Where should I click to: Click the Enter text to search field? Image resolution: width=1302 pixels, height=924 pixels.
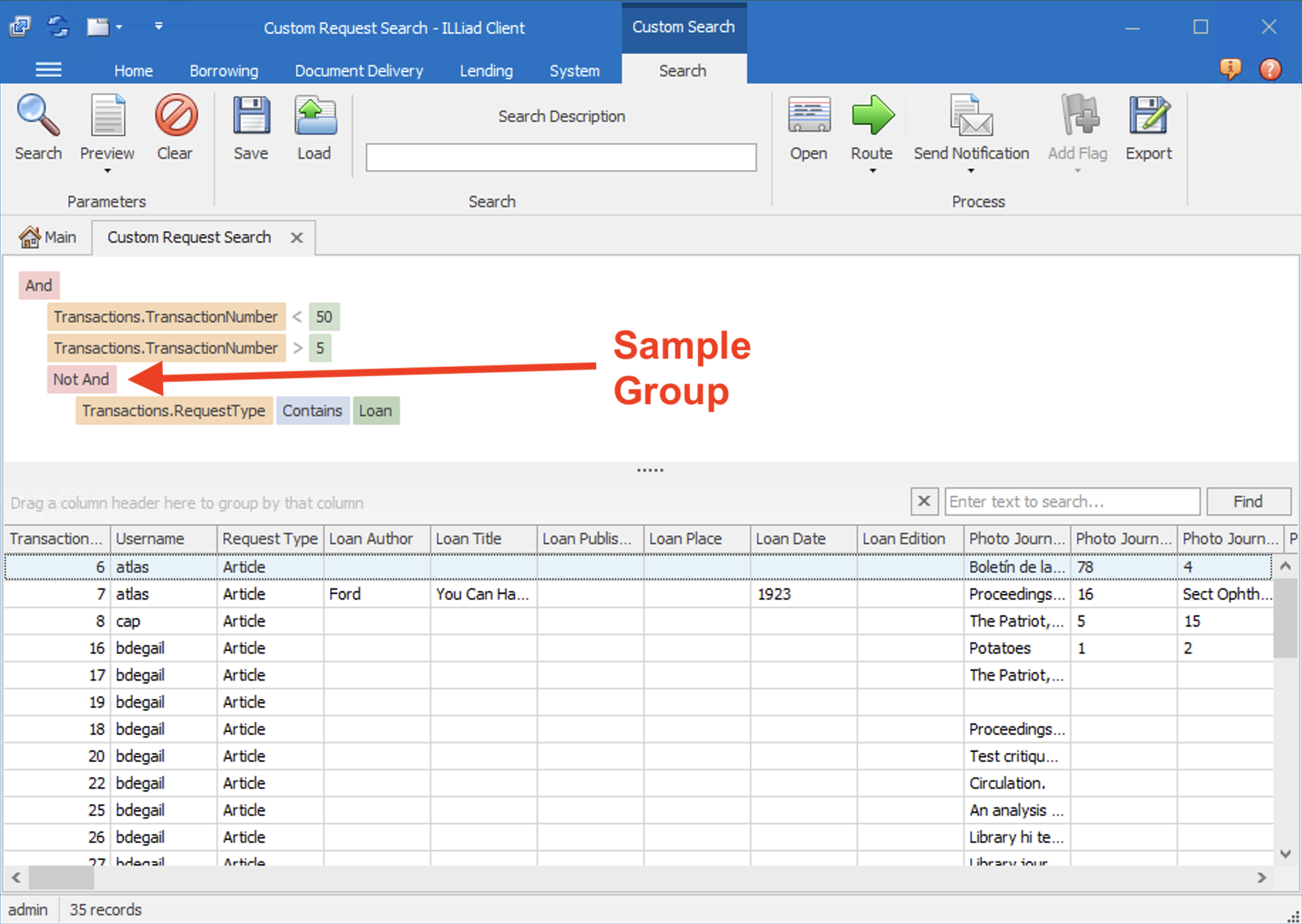pos(1071,501)
